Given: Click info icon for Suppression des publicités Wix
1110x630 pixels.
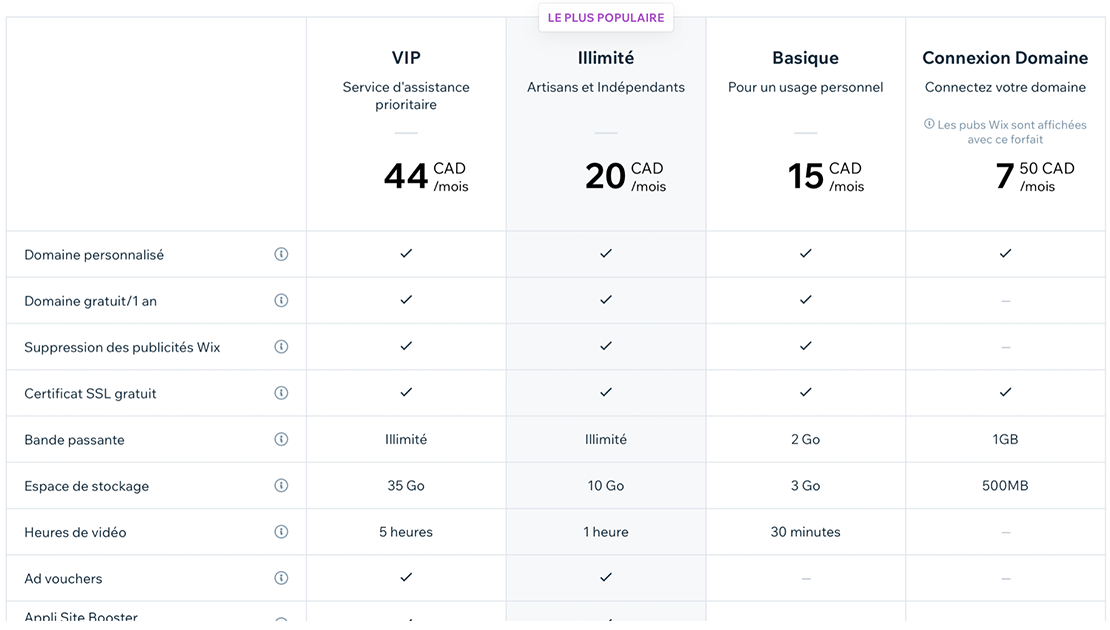Looking at the screenshot, I should click(281, 347).
